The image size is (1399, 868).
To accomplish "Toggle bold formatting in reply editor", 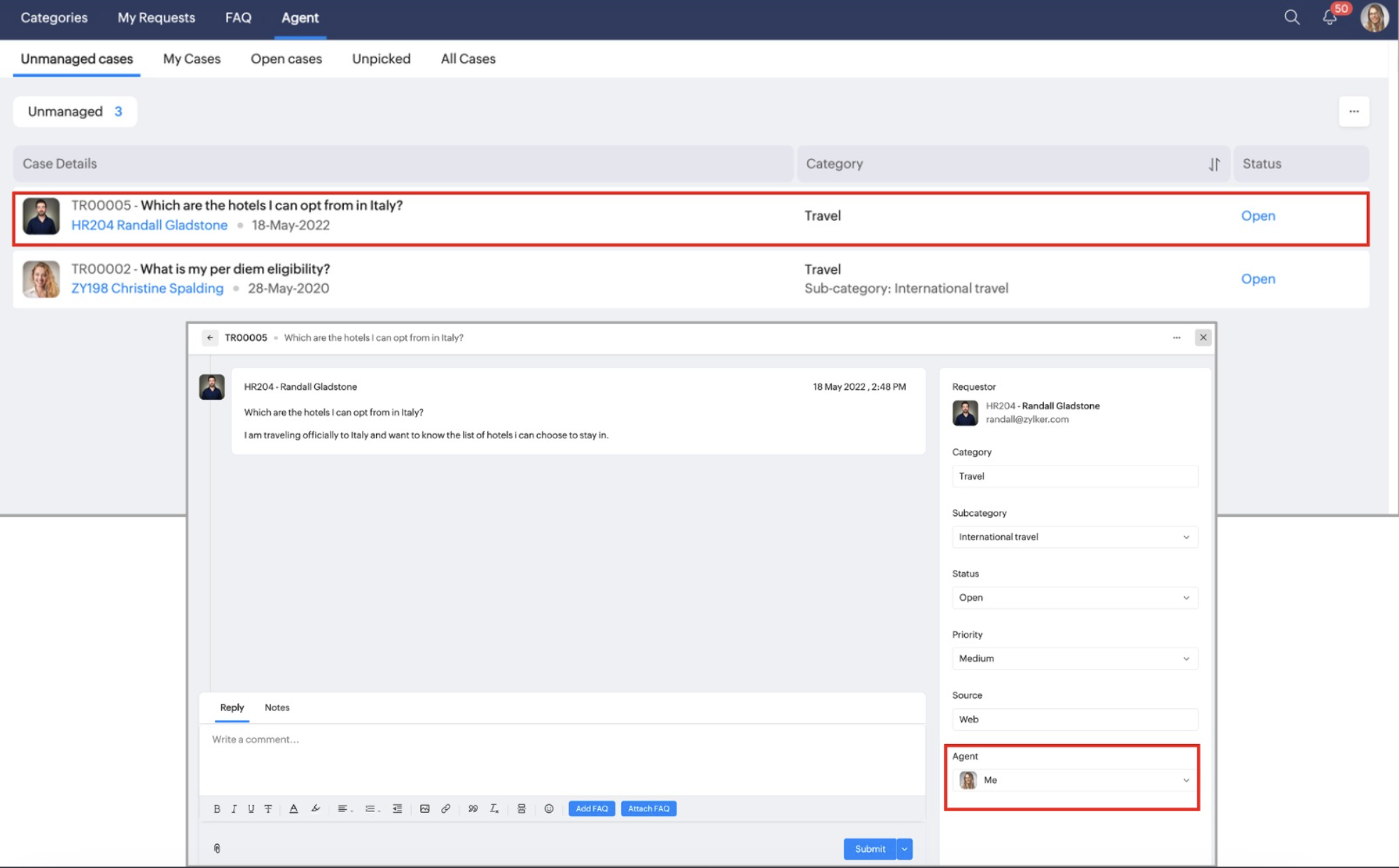I will 217,808.
